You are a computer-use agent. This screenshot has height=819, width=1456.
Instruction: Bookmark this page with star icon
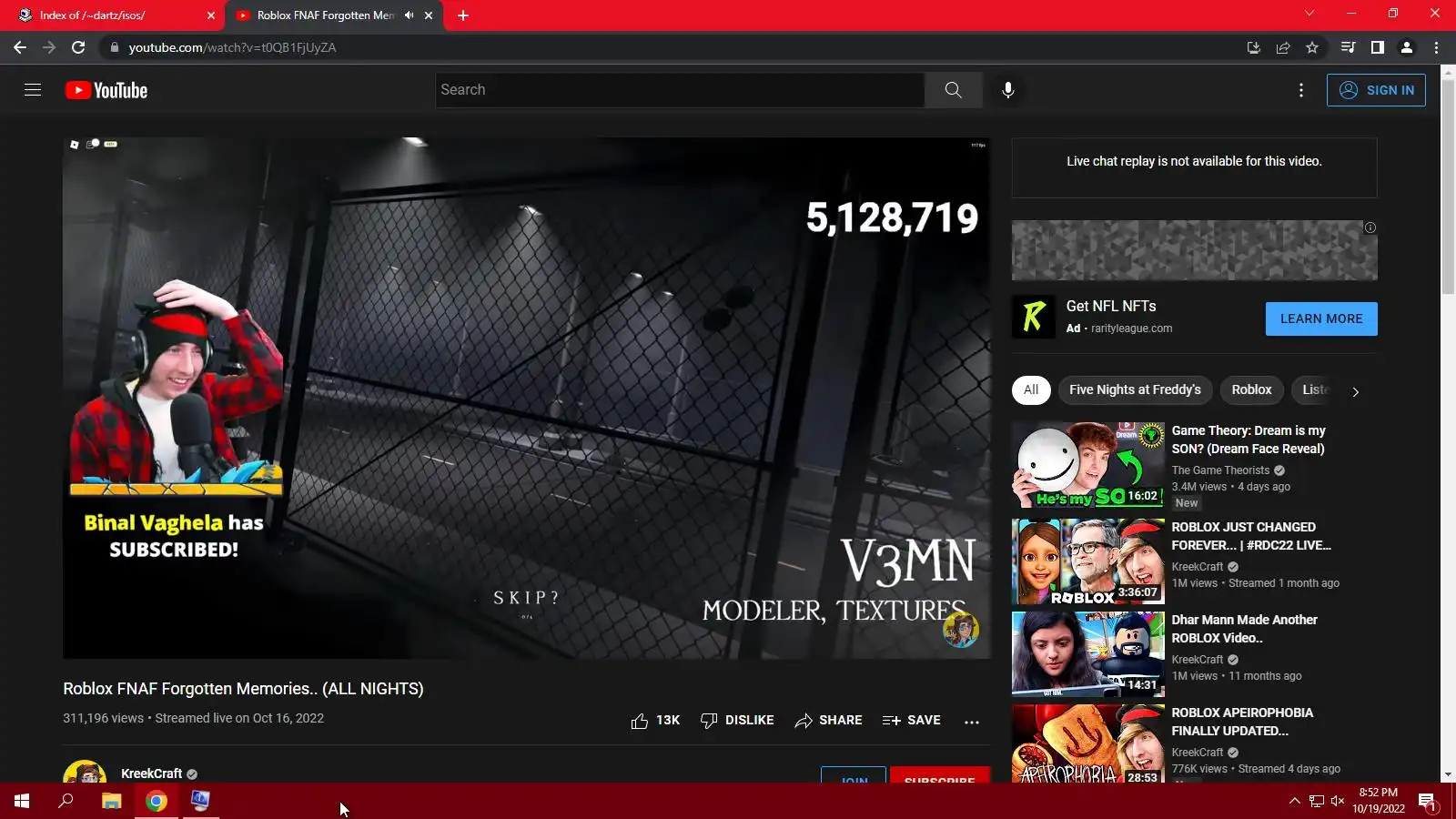pyautogui.click(x=1311, y=47)
